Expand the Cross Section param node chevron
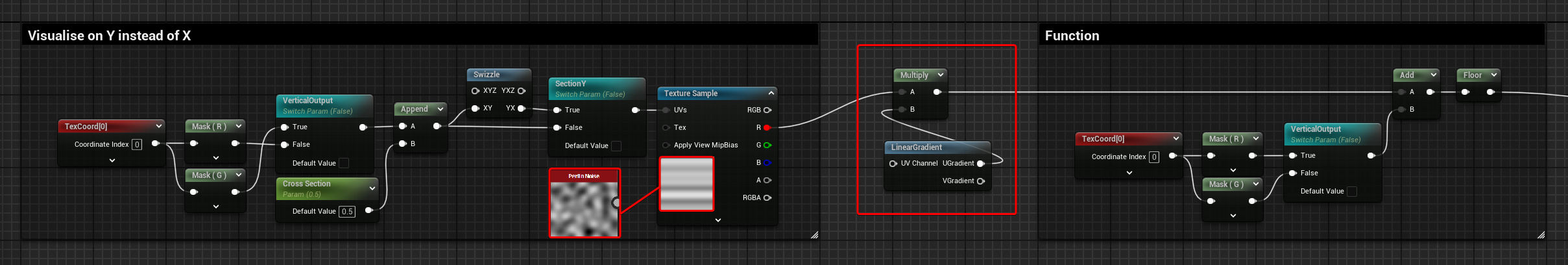The height and width of the screenshot is (265, 1568). [372, 188]
